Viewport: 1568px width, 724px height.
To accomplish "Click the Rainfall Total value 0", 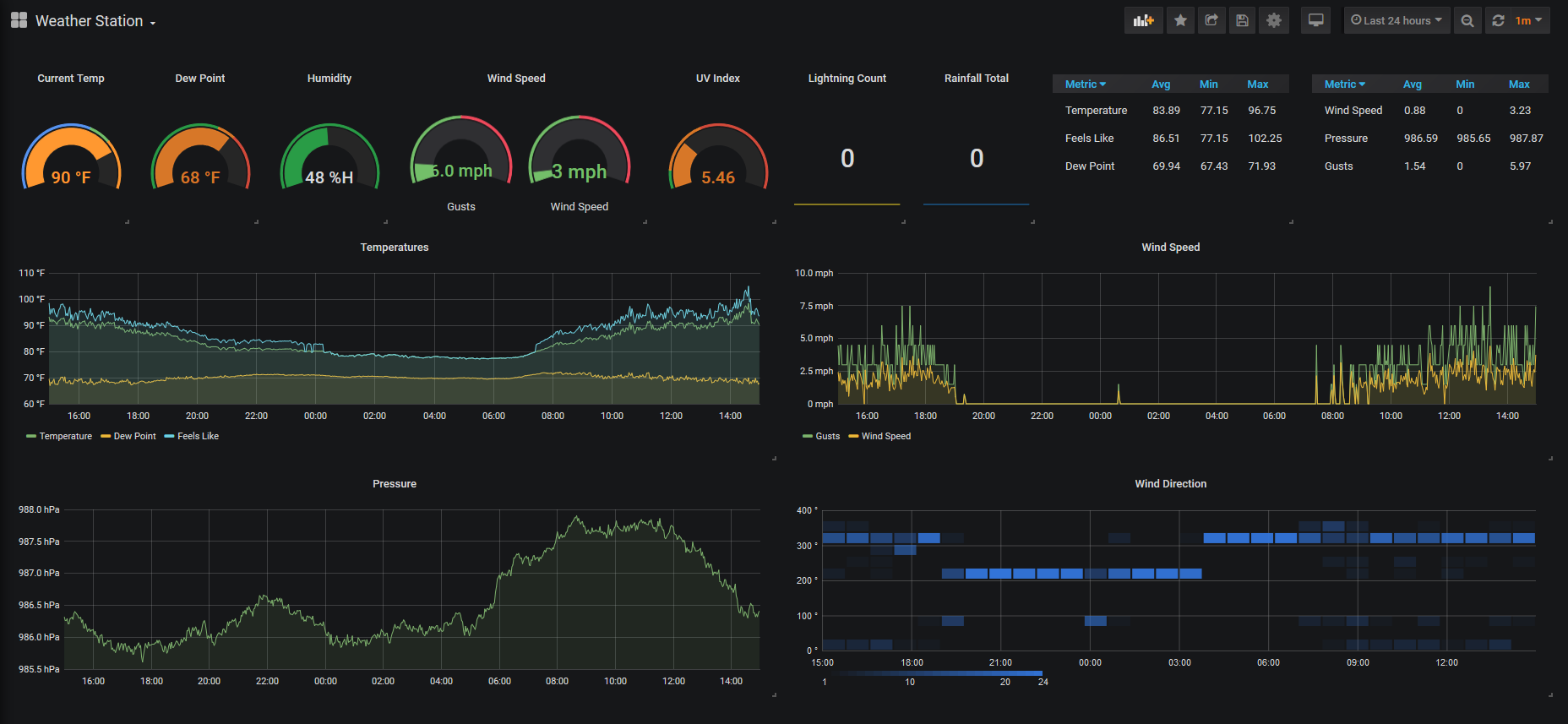I will pyautogui.click(x=977, y=158).
